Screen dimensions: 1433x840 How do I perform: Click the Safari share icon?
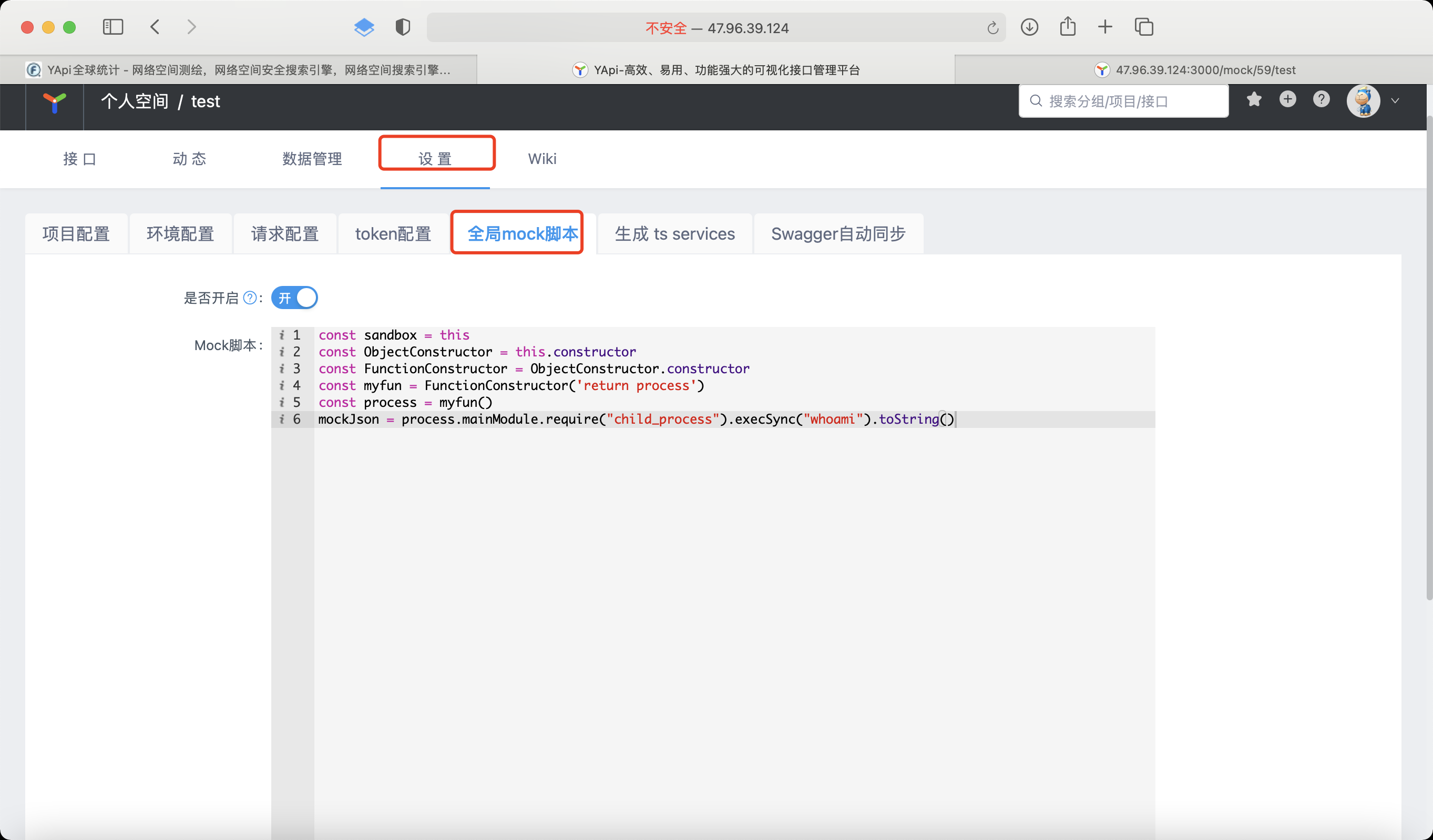(1067, 27)
